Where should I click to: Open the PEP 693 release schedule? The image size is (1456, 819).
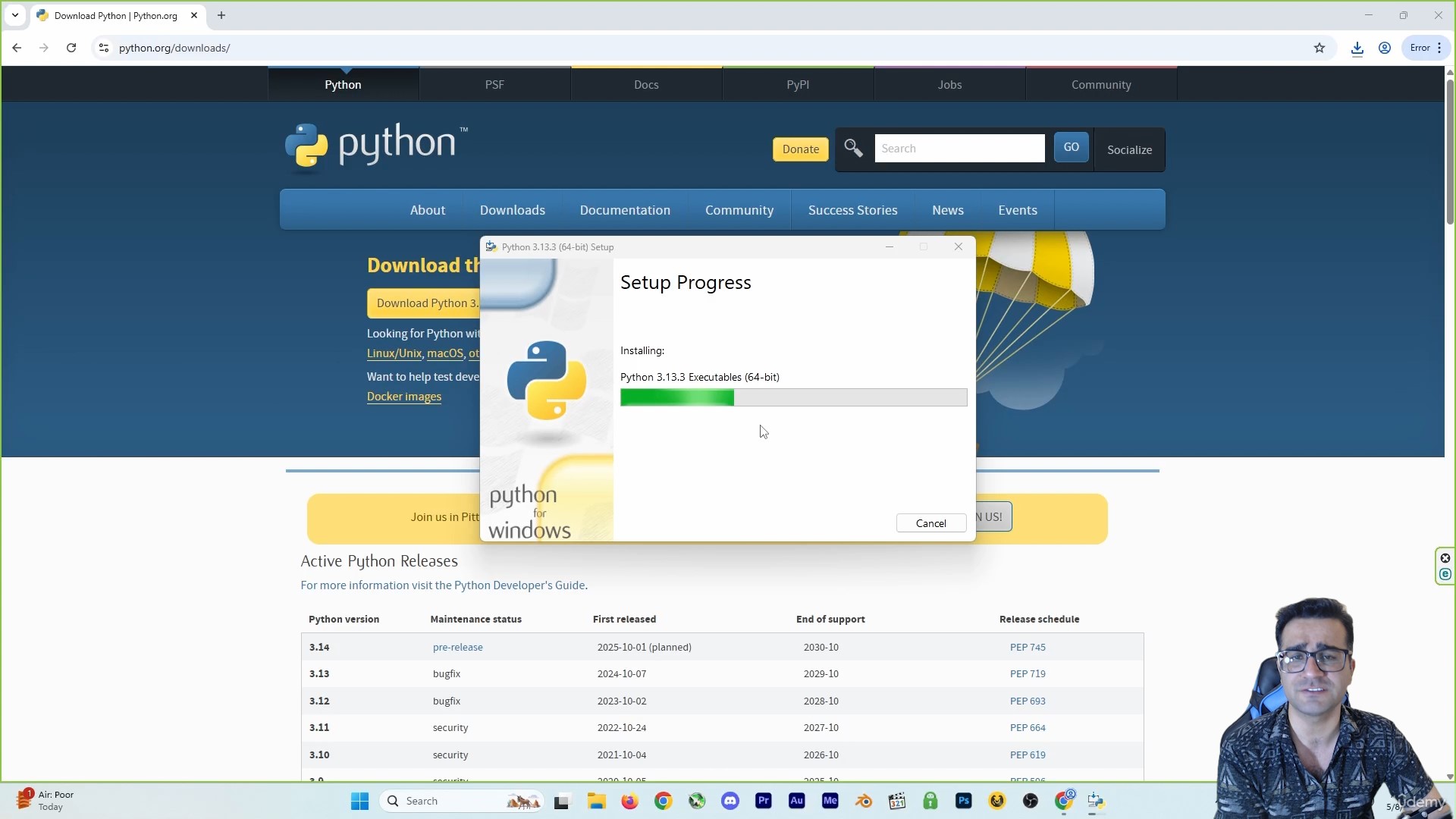point(1028,701)
